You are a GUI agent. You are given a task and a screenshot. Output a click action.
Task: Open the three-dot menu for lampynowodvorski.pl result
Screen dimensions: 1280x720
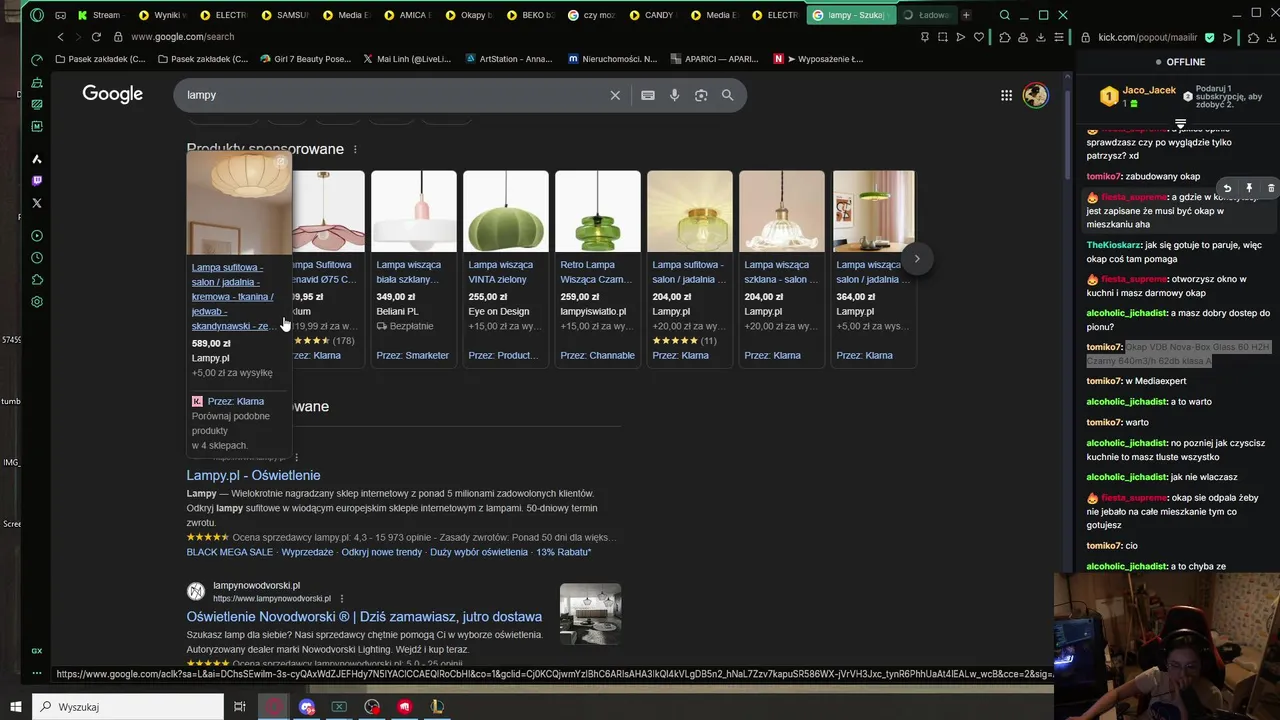pos(342,599)
